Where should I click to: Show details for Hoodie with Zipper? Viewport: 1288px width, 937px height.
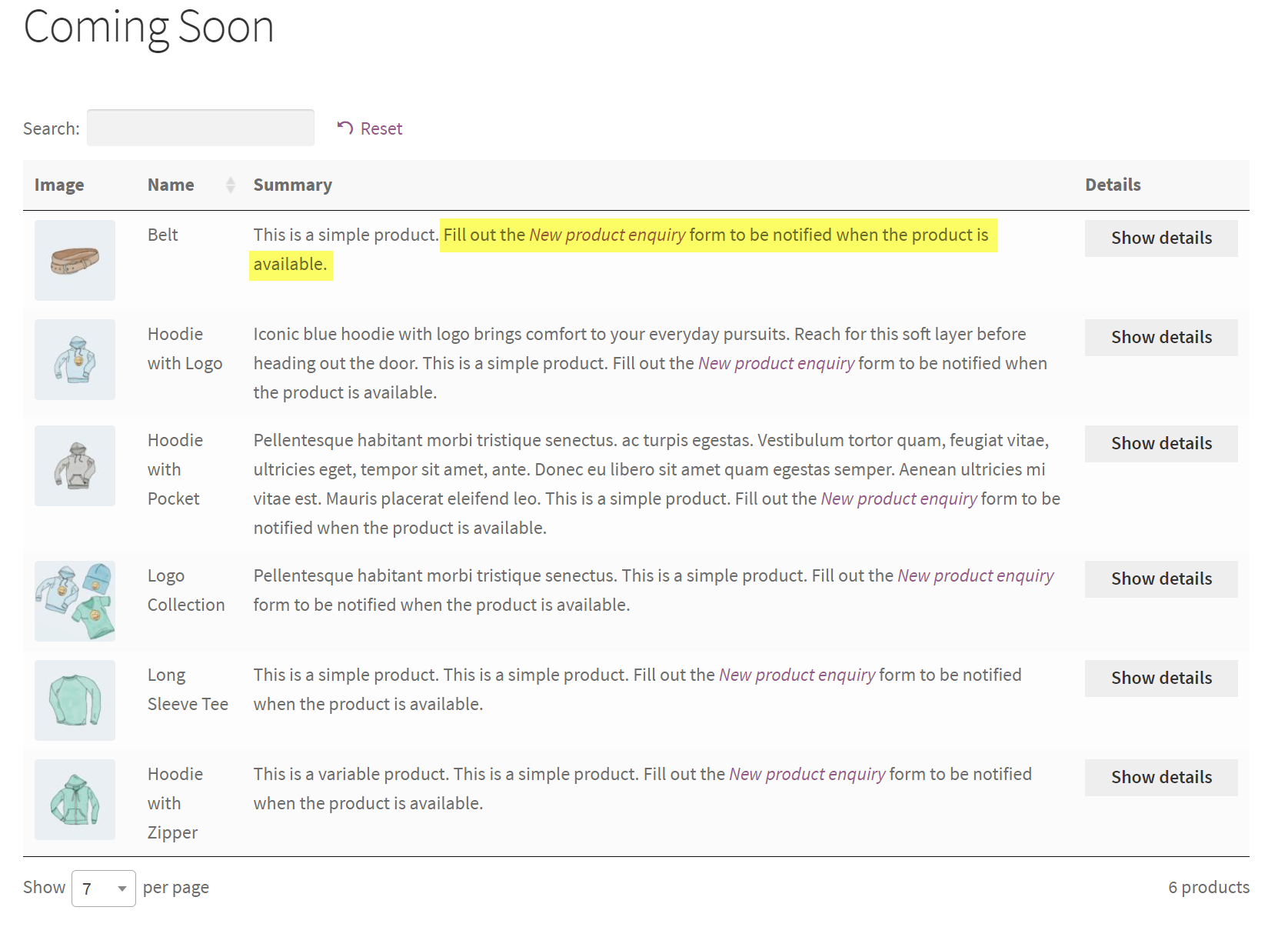click(1160, 778)
